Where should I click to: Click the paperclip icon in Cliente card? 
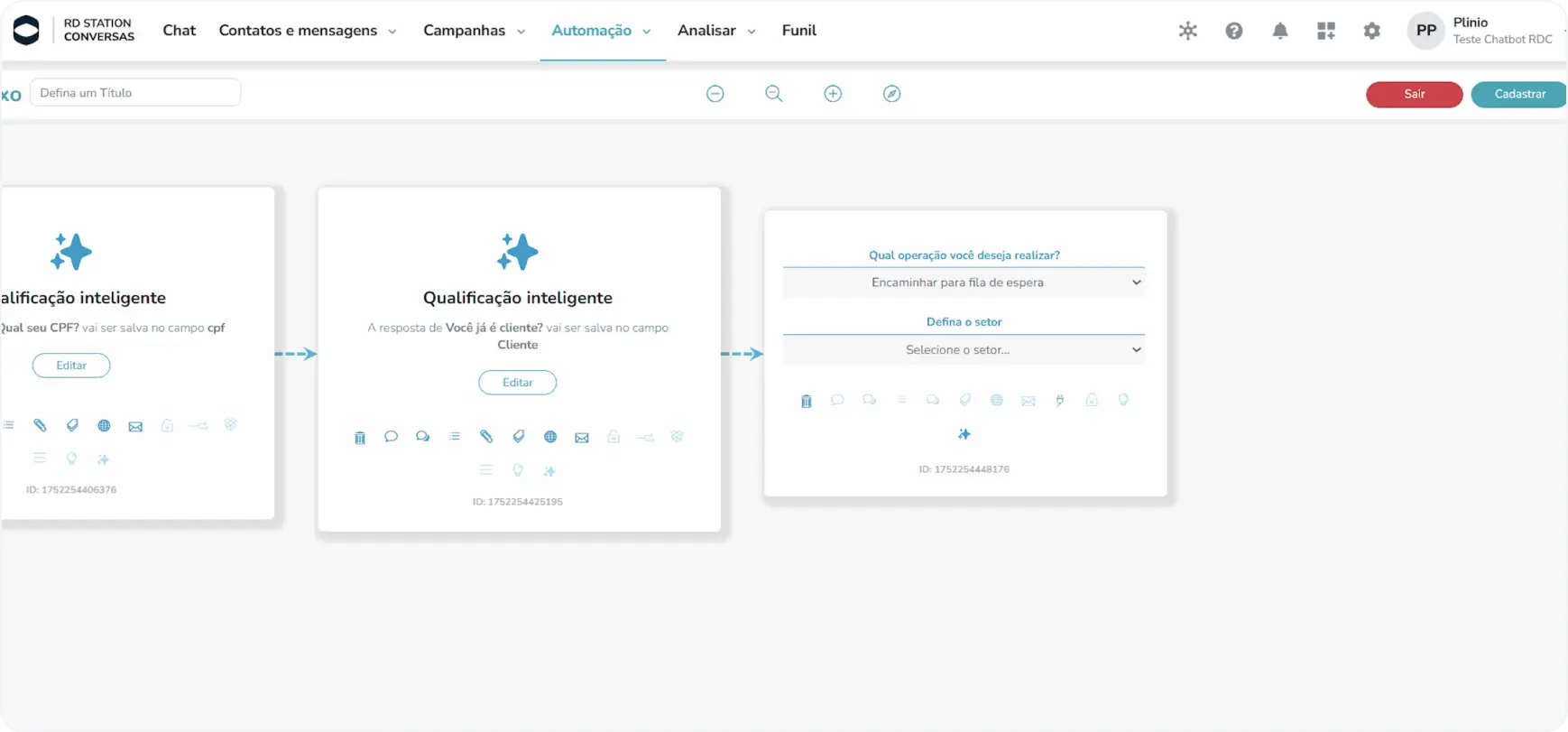tap(486, 437)
